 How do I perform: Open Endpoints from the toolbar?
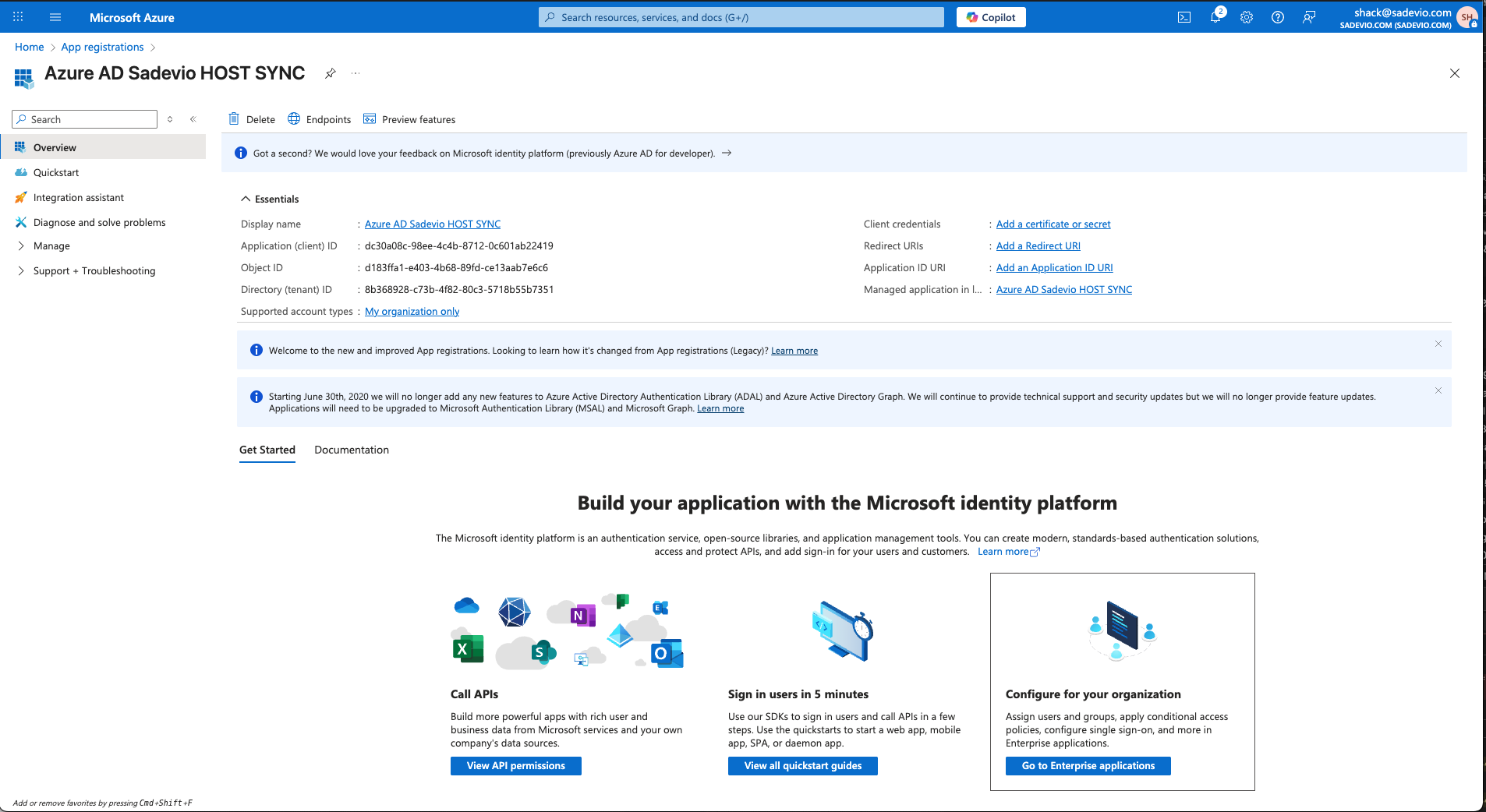(x=320, y=119)
